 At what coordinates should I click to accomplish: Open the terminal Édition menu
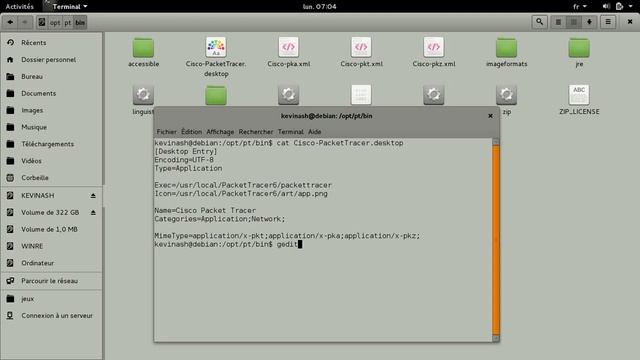click(191, 132)
